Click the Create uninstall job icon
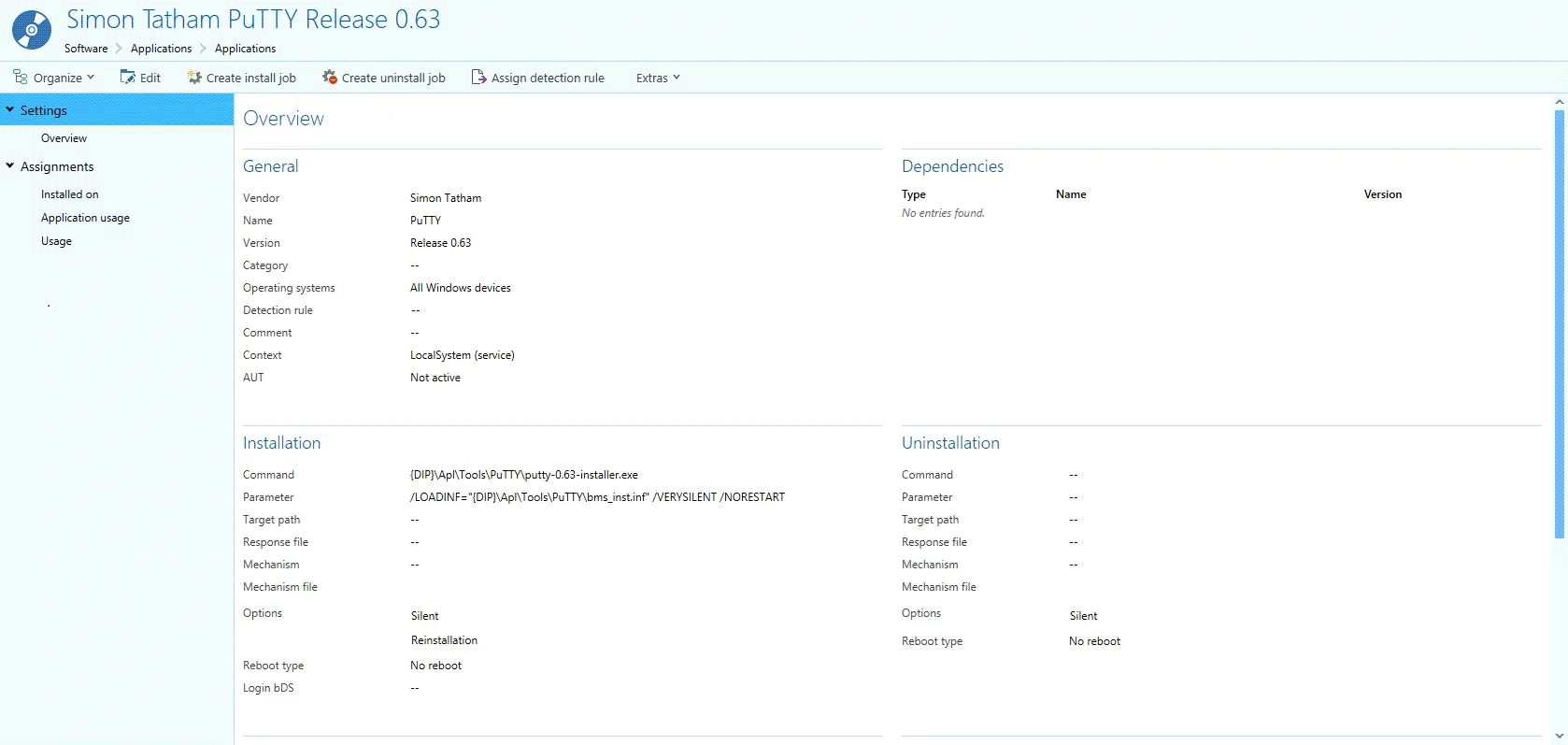Viewport: 1568px width, 745px height. (x=329, y=77)
